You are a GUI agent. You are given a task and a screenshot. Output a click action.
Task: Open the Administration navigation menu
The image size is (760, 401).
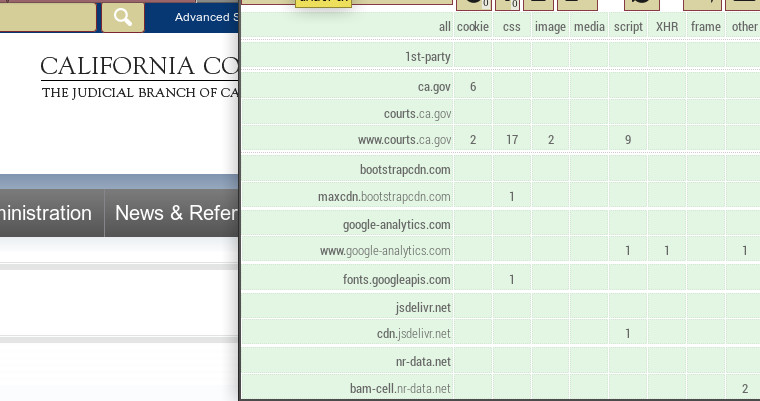coord(52,213)
